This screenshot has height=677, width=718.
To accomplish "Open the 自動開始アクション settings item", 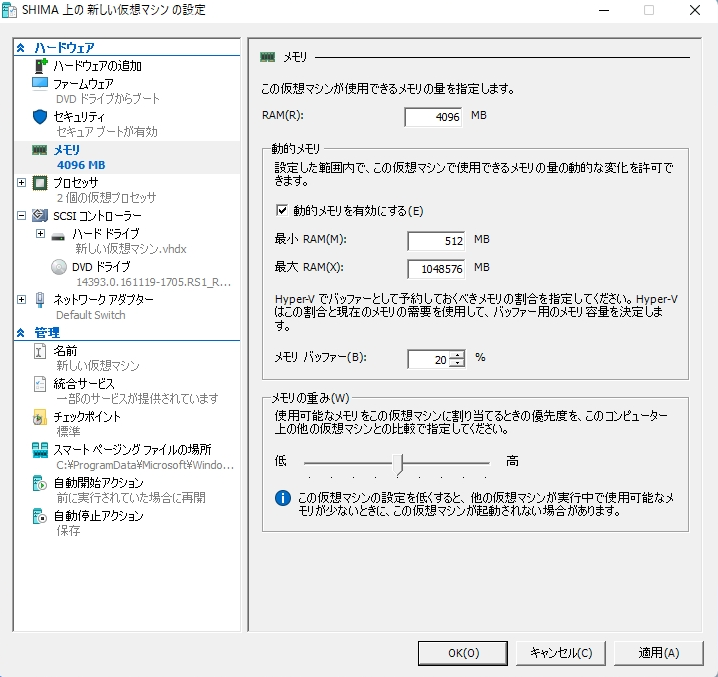I will [98, 483].
